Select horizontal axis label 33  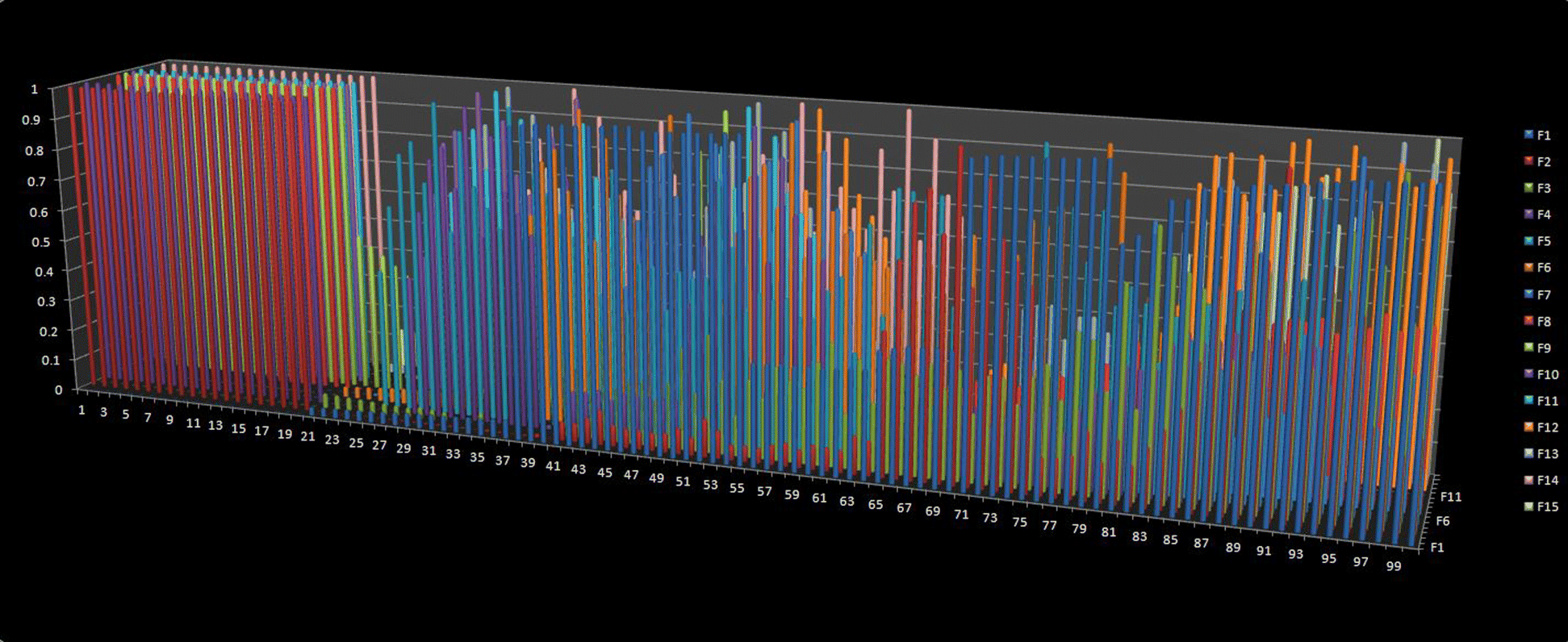coord(453,454)
